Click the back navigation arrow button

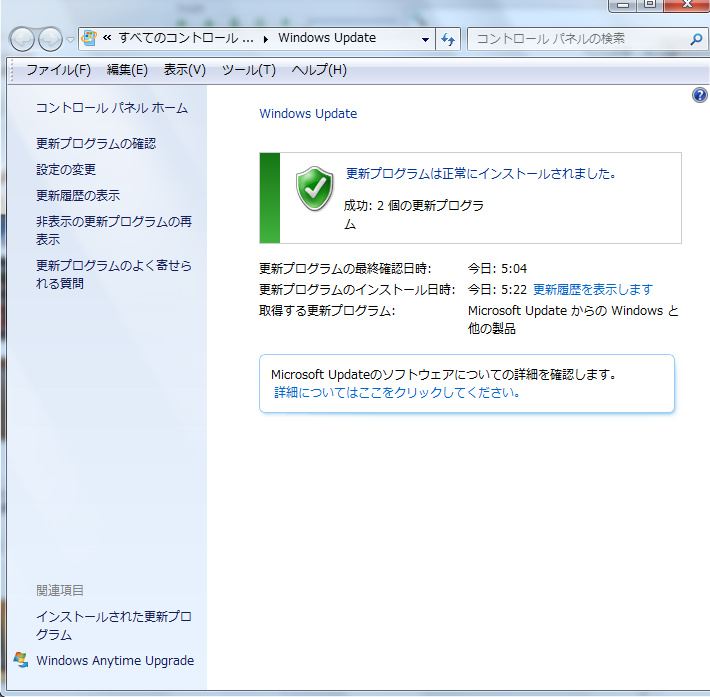(x=22, y=39)
